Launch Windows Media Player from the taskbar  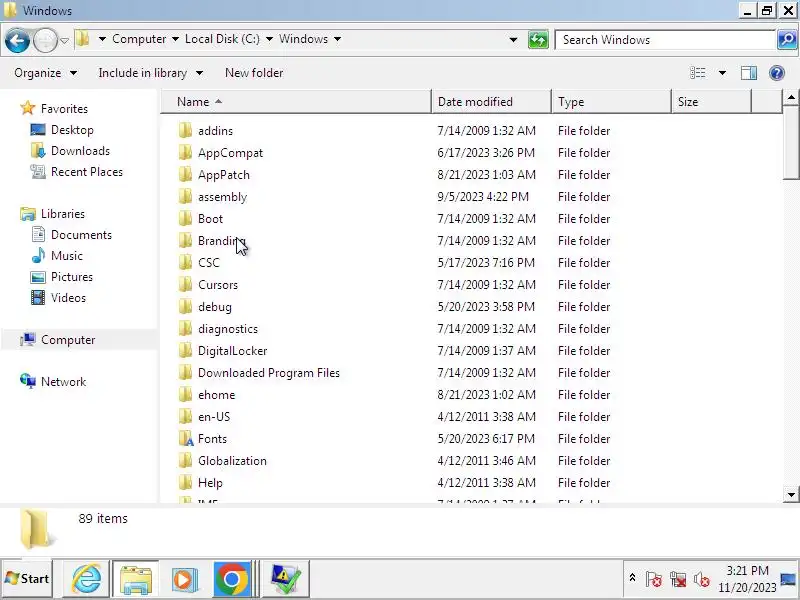pyautogui.click(x=184, y=579)
